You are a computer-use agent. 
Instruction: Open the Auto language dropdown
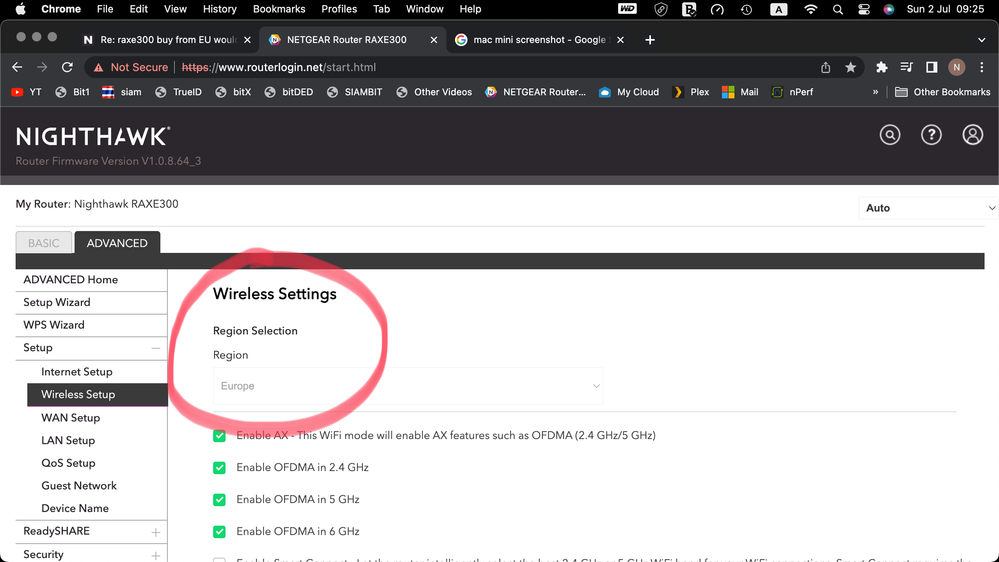coord(928,208)
